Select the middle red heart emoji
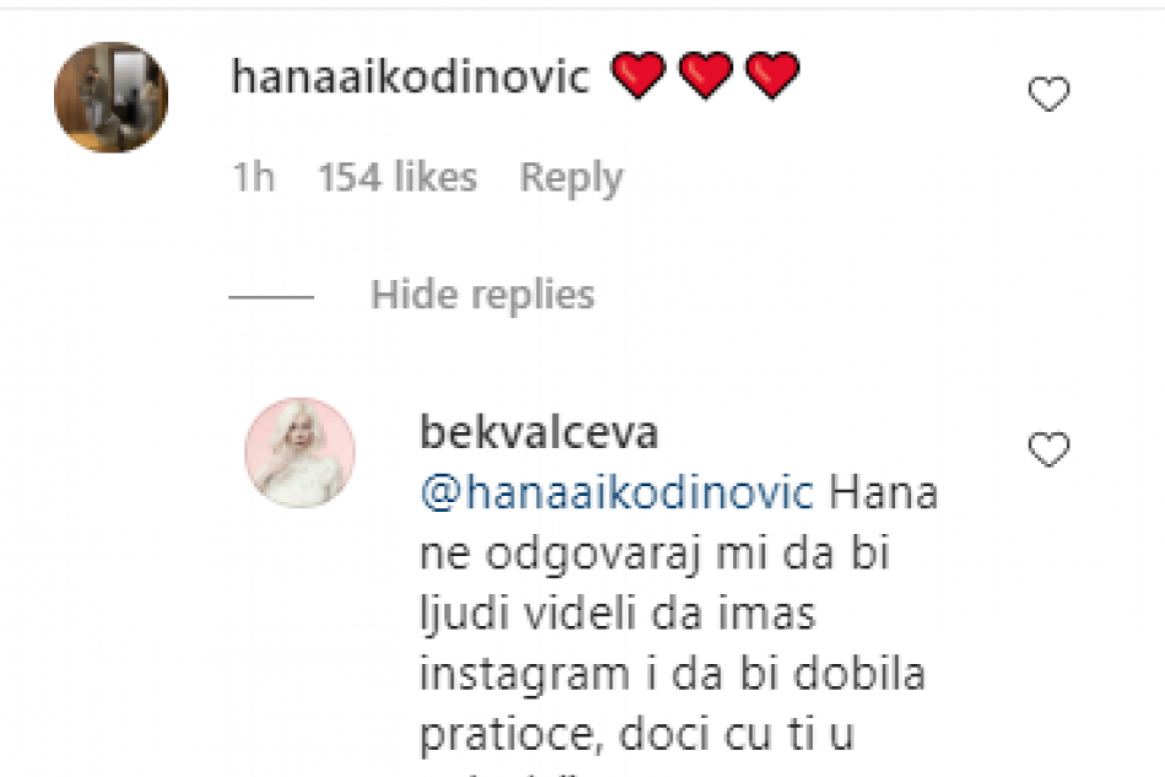The width and height of the screenshot is (1165, 777). (x=706, y=75)
